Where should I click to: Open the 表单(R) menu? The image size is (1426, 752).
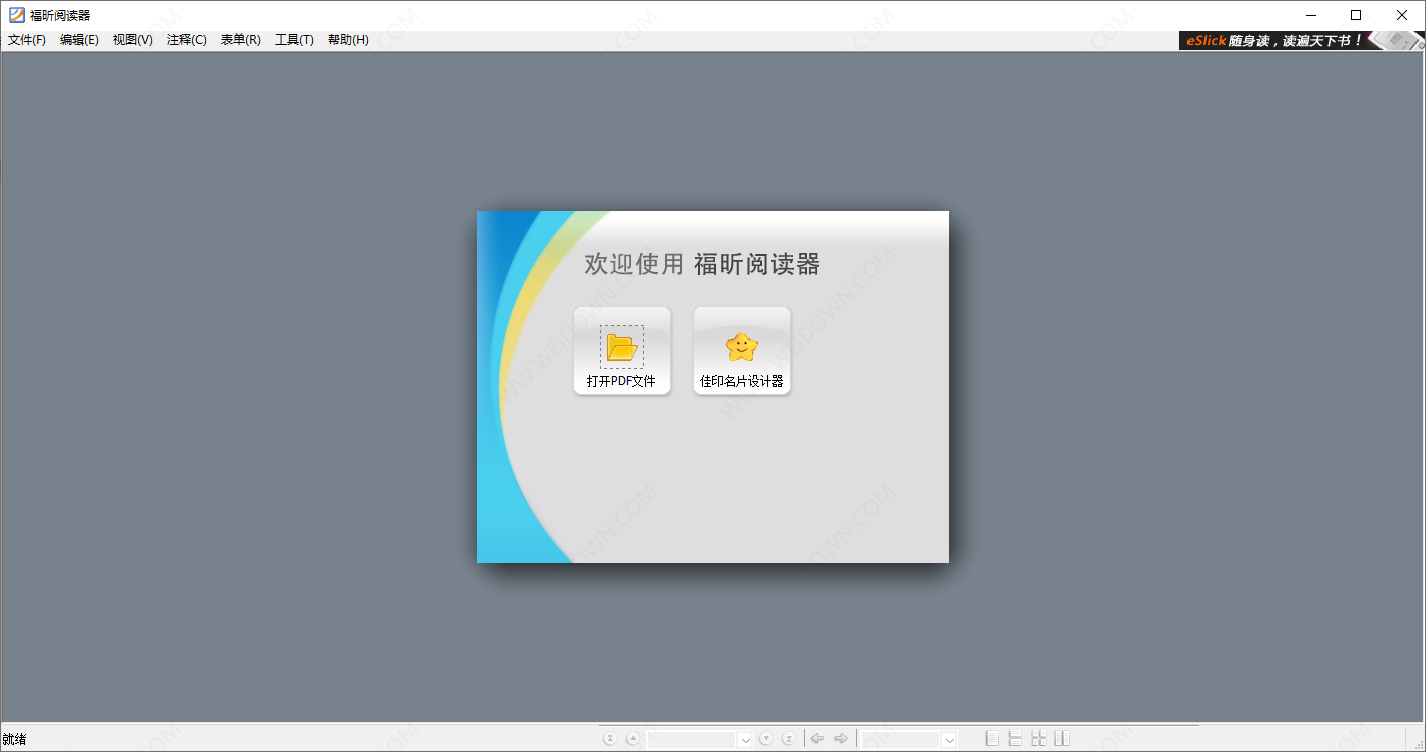[241, 40]
